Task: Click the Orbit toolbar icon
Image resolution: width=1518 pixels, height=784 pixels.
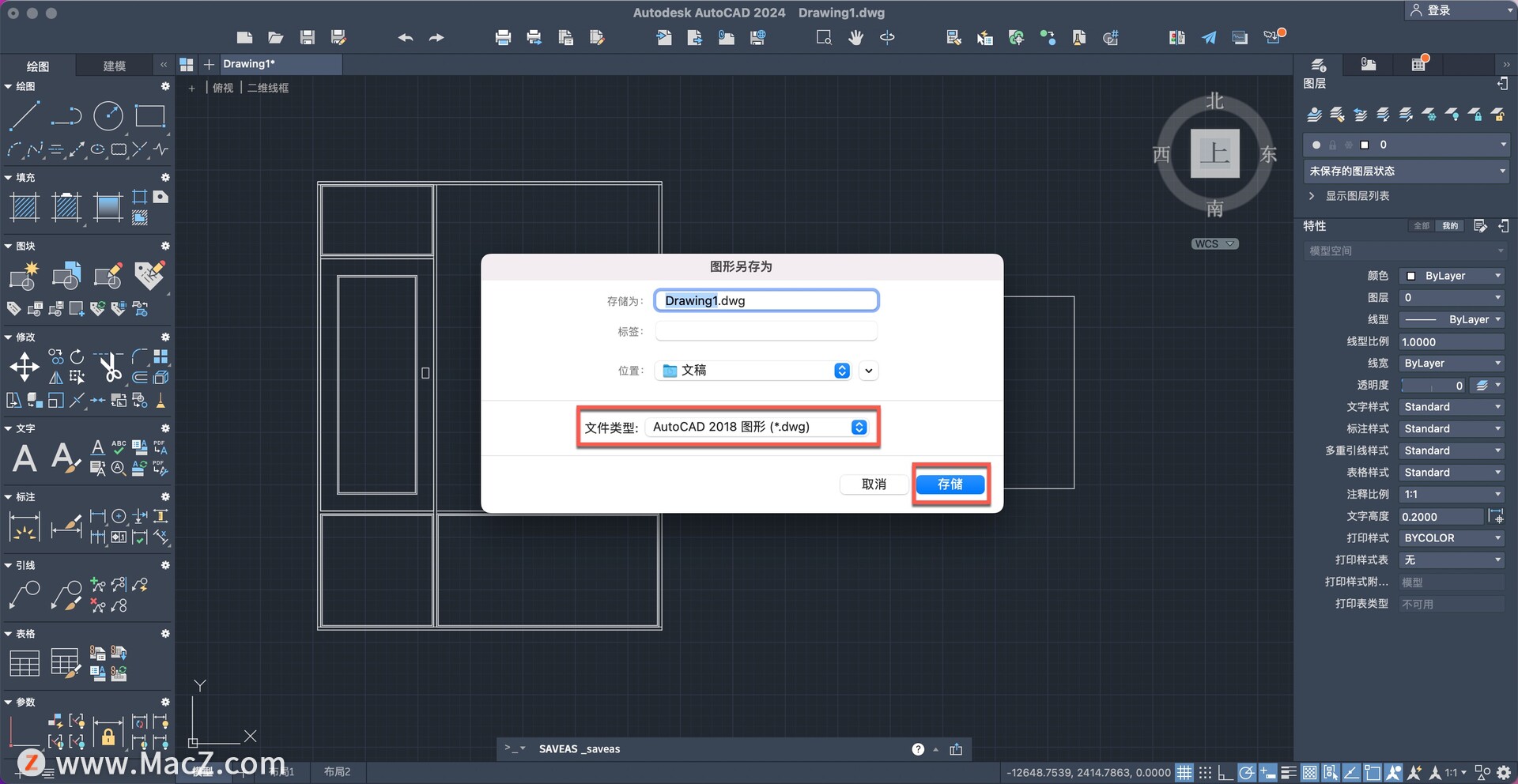Action: [x=887, y=37]
